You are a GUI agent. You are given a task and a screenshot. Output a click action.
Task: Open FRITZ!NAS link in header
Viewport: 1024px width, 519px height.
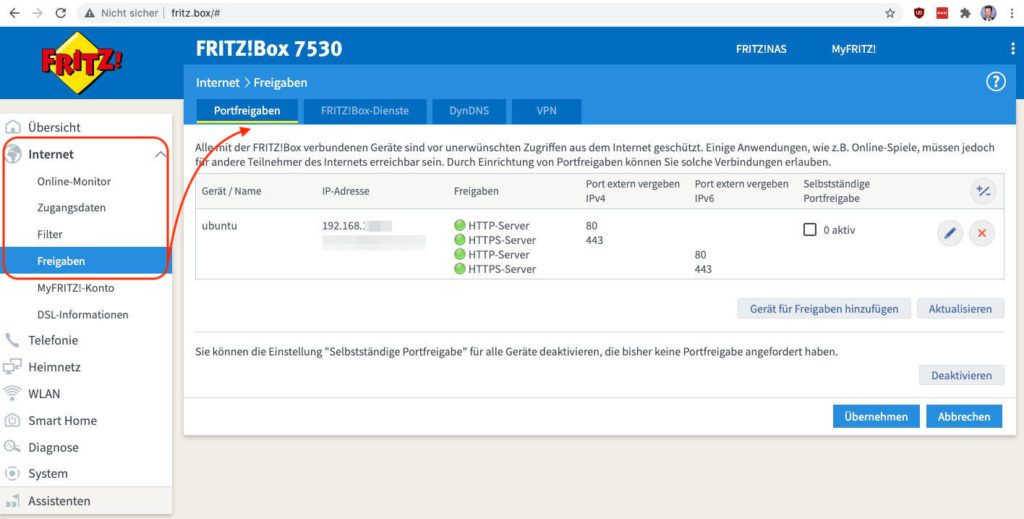[761, 49]
